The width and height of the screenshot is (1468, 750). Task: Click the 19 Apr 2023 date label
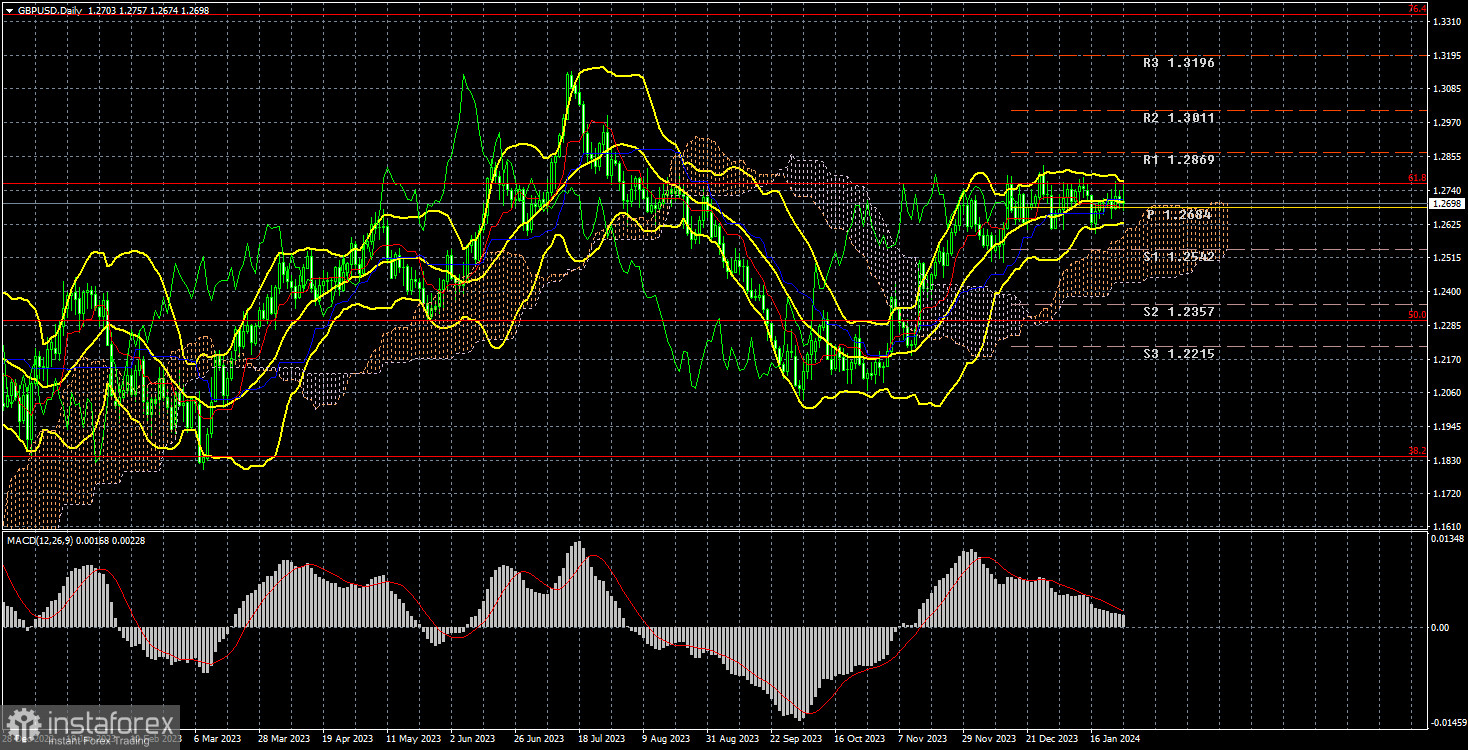[x=346, y=739]
